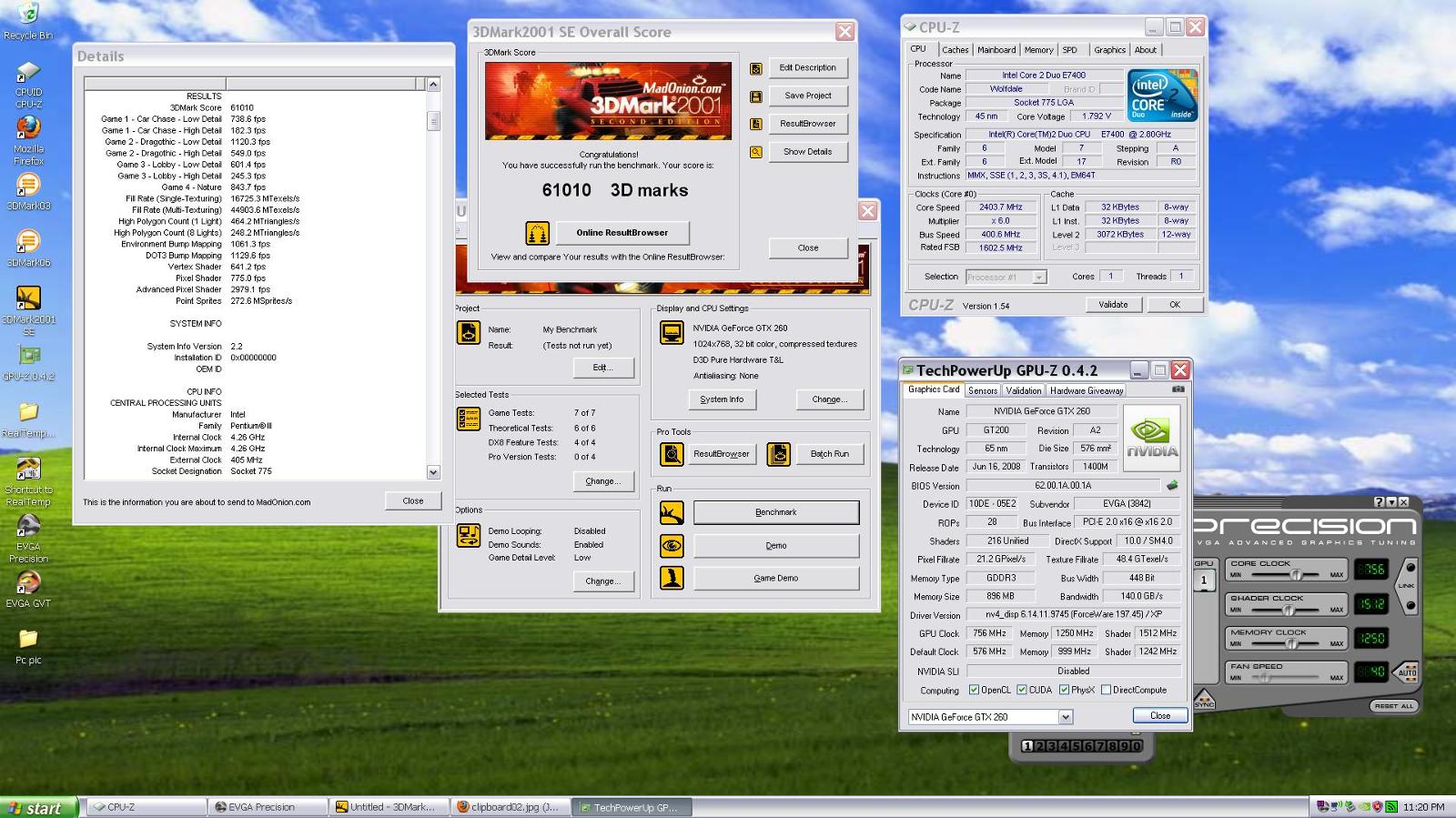Image resolution: width=1456 pixels, height=818 pixels.
Task: Click the Start button on taskbar
Action: 38,807
